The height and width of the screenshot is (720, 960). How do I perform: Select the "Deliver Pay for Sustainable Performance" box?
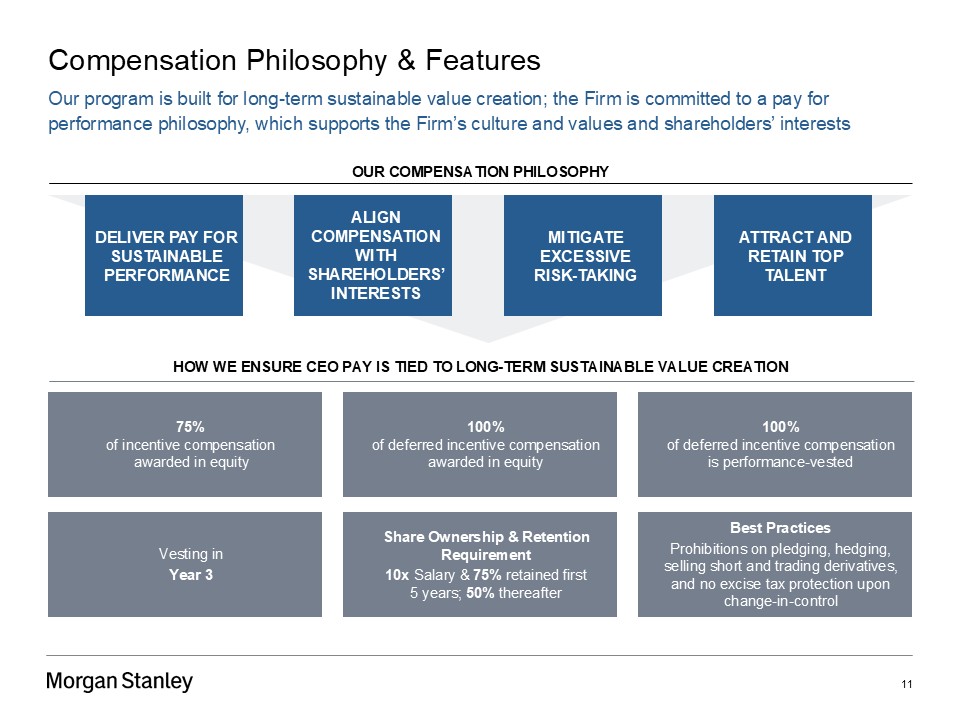[x=164, y=255]
